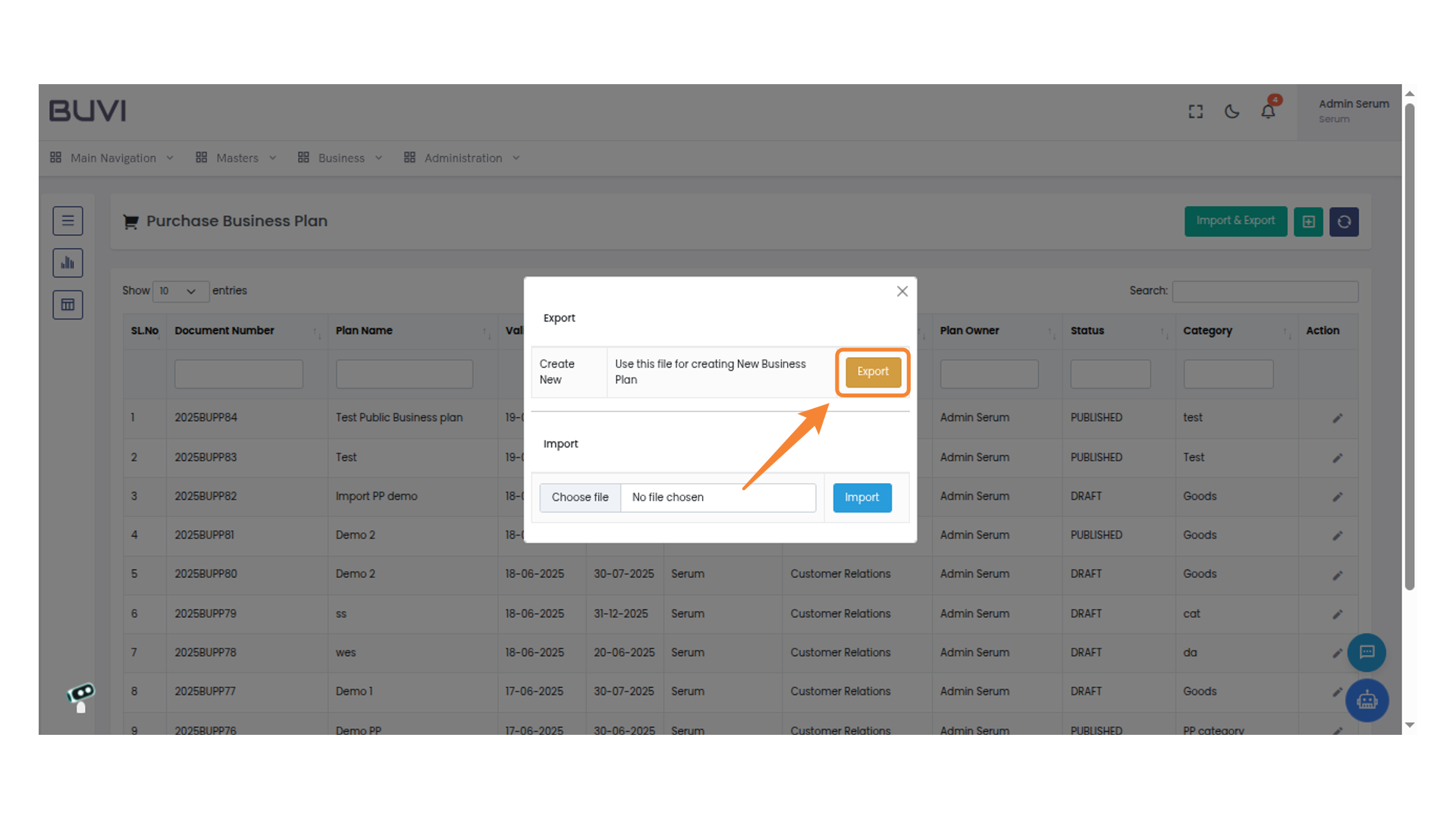Expand the Main Navigation menu

point(112,158)
